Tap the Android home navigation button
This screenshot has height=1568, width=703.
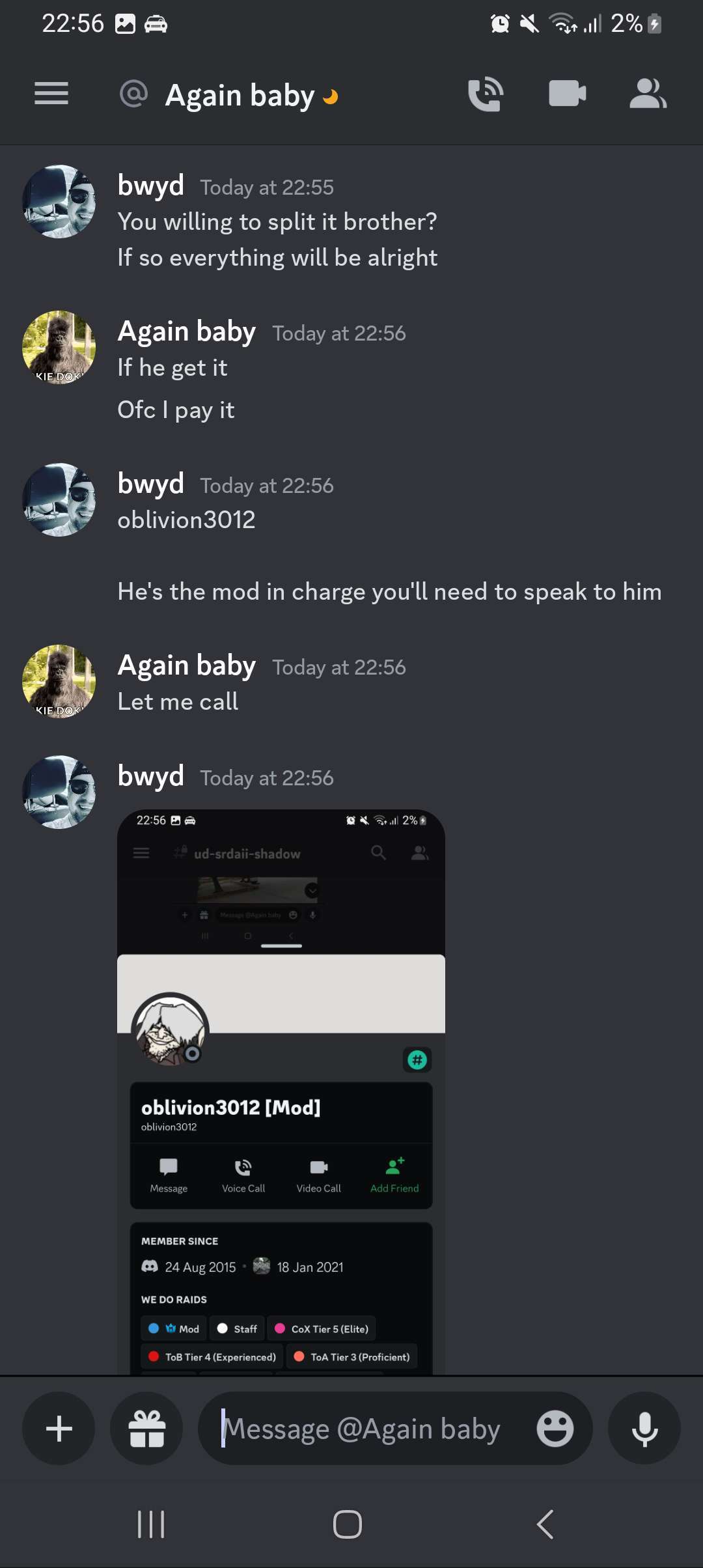[x=348, y=1524]
